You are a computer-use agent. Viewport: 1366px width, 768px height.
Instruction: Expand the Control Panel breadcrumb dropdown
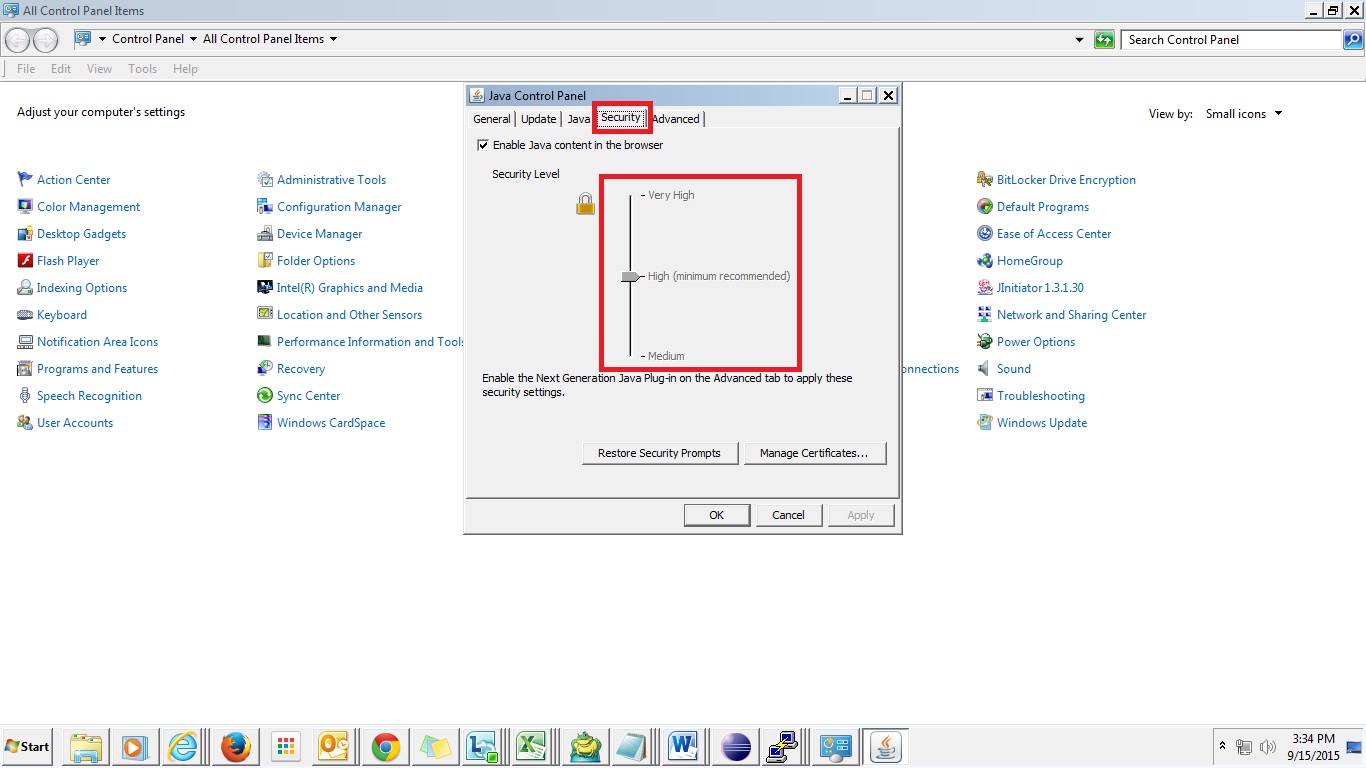tap(194, 39)
